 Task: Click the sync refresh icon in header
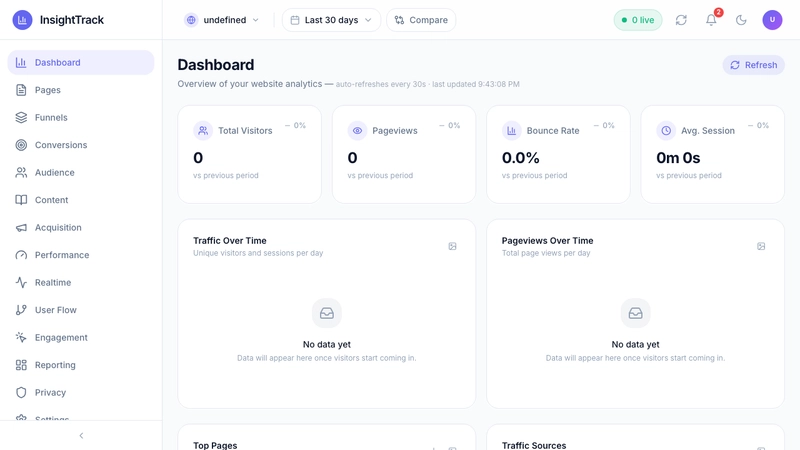pyautogui.click(x=681, y=20)
